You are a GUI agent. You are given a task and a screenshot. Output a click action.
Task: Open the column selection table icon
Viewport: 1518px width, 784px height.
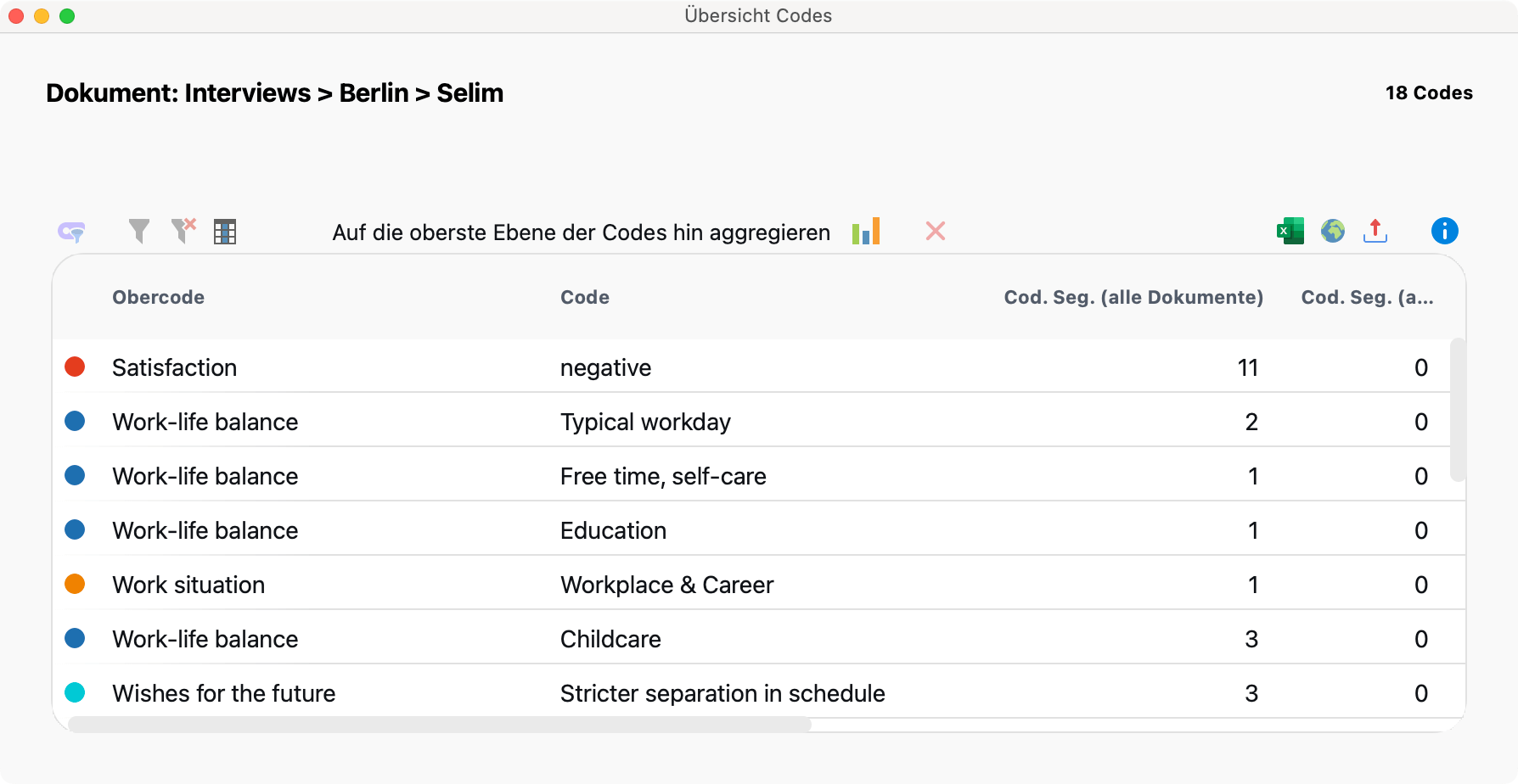pyautogui.click(x=225, y=232)
